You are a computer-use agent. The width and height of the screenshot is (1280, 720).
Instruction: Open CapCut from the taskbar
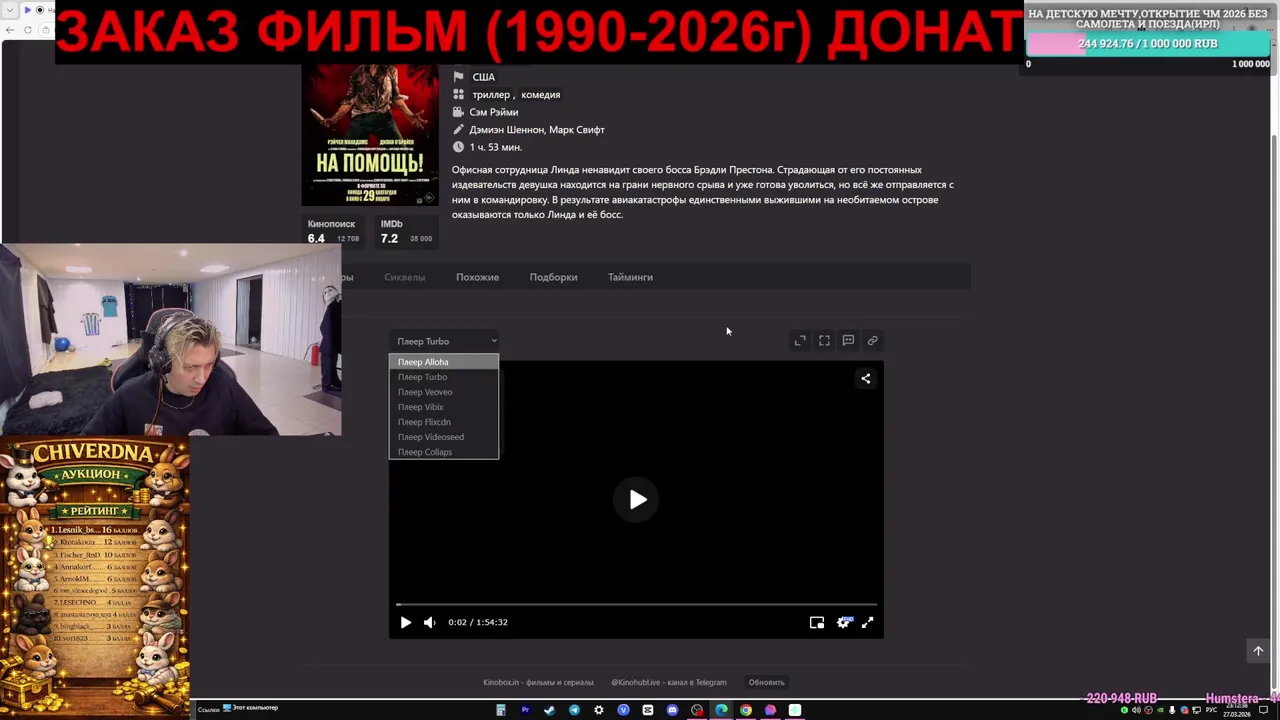click(648, 710)
